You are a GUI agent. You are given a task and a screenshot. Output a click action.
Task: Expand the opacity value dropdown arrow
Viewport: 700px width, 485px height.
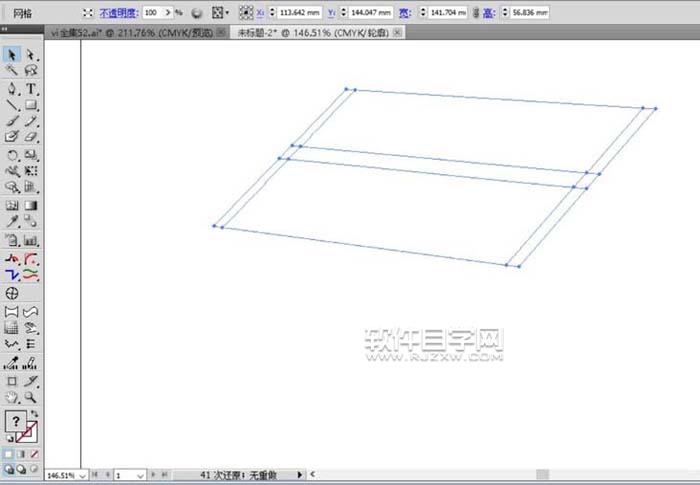(x=166, y=13)
